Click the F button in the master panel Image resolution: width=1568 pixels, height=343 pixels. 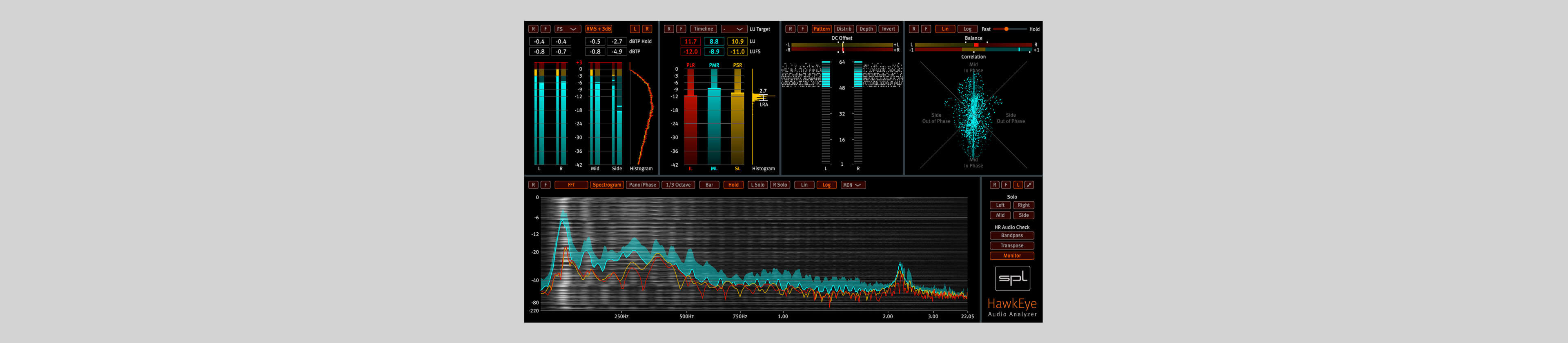click(x=1006, y=185)
